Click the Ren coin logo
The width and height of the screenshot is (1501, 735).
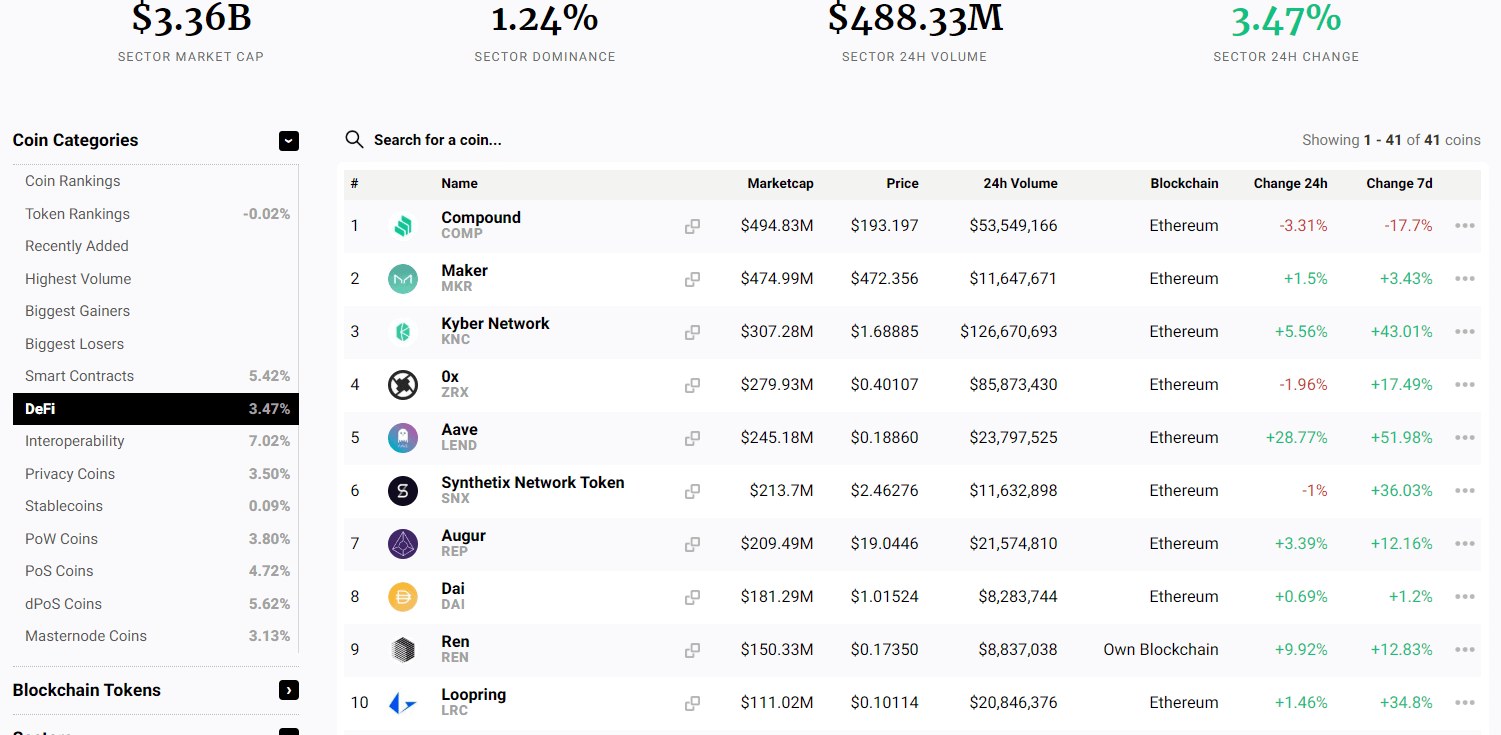[403, 650]
